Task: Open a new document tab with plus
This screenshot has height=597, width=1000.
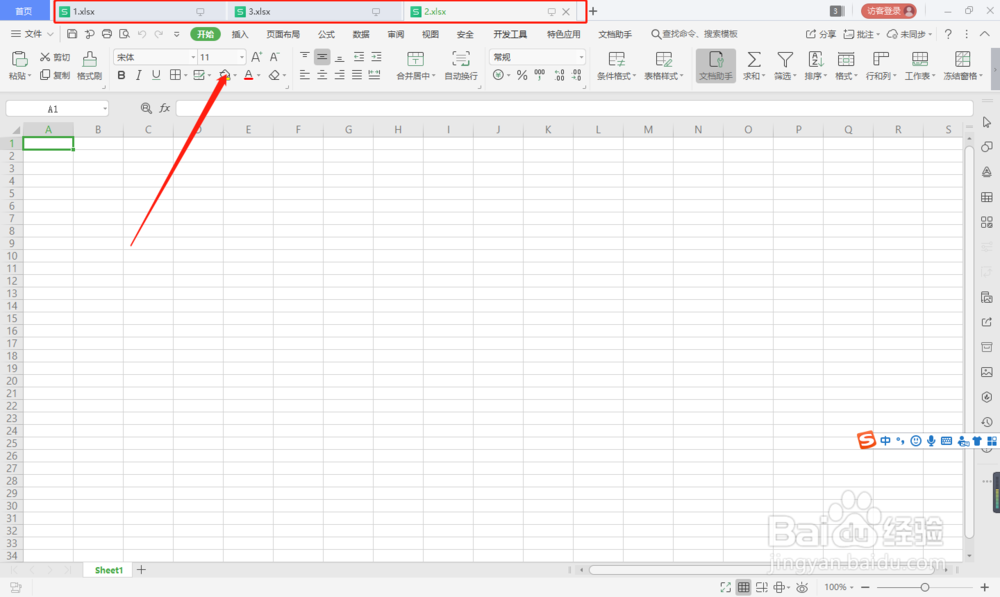Action: 593,11
